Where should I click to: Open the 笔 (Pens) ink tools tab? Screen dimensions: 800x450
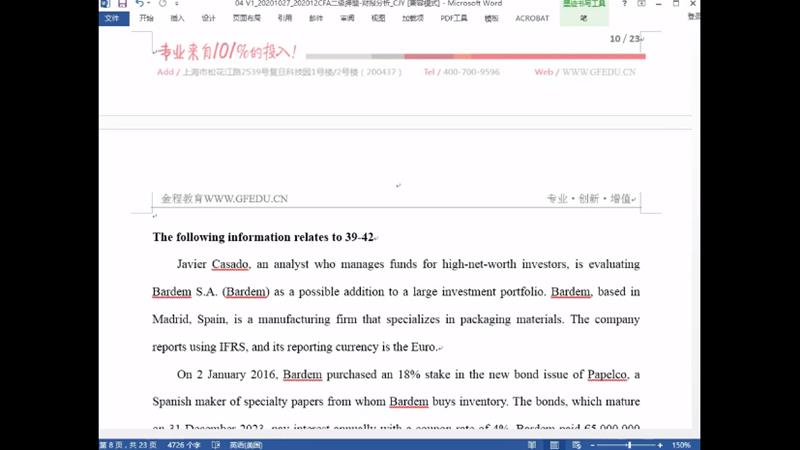coord(584,18)
